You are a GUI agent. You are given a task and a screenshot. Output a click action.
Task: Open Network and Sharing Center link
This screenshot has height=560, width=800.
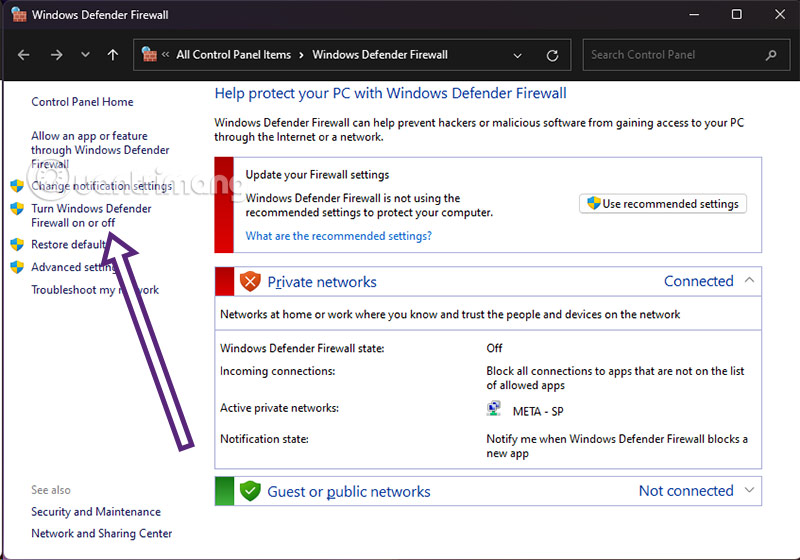[101, 534]
